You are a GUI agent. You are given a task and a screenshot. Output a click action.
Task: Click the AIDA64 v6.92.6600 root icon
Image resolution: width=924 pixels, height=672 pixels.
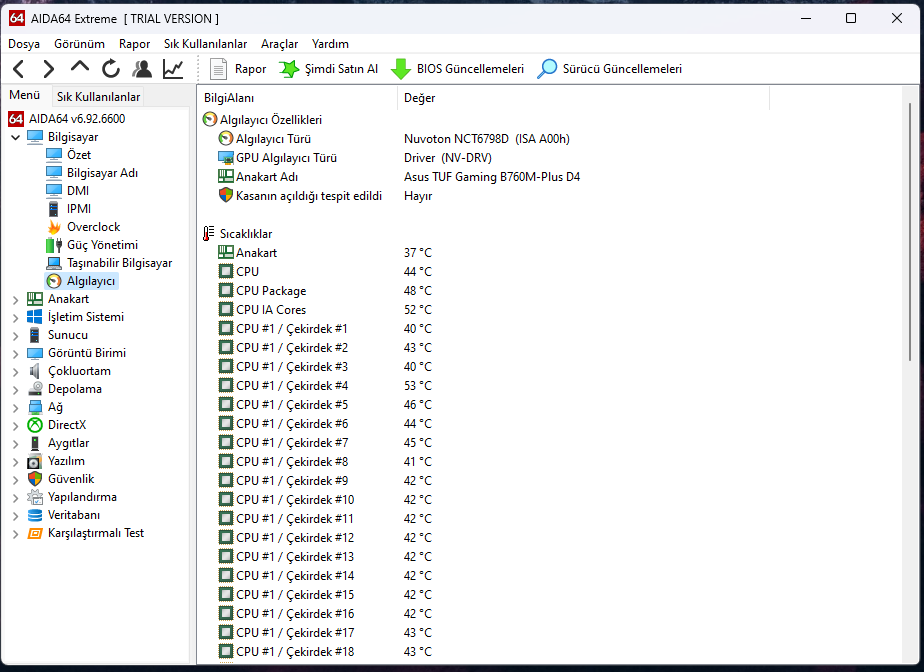pyautogui.click(x=16, y=119)
